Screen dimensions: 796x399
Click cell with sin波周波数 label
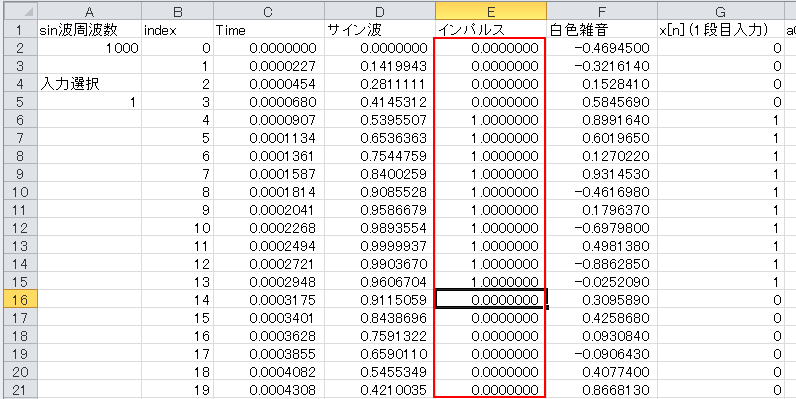(x=89, y=30)
